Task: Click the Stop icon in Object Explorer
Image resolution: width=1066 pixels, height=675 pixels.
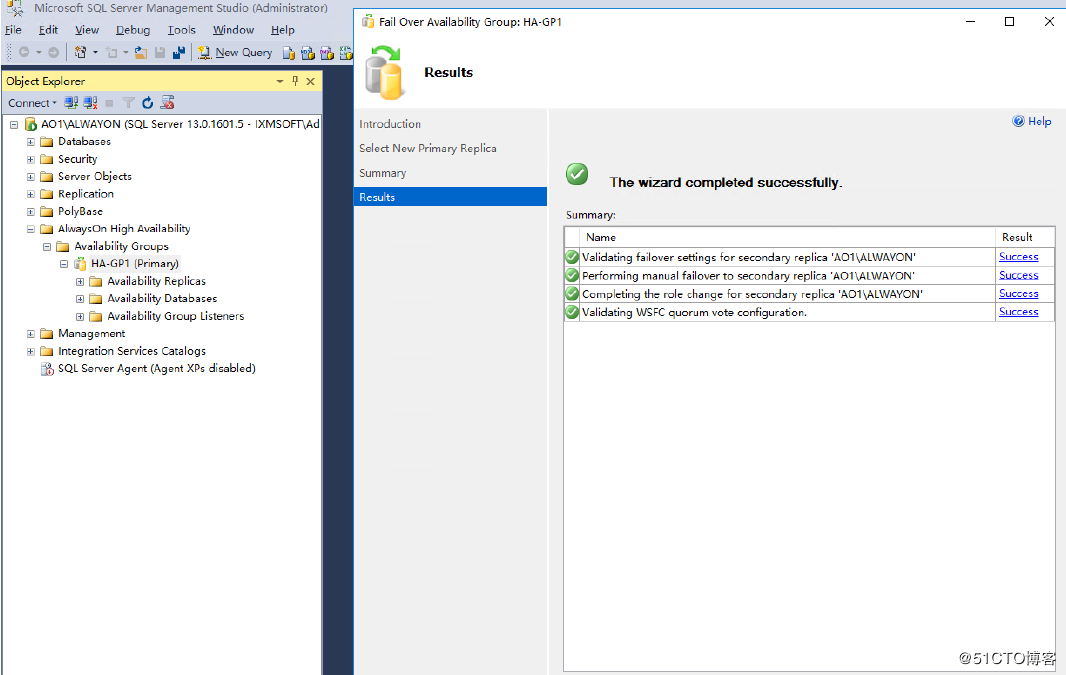Action: point(109,103)
